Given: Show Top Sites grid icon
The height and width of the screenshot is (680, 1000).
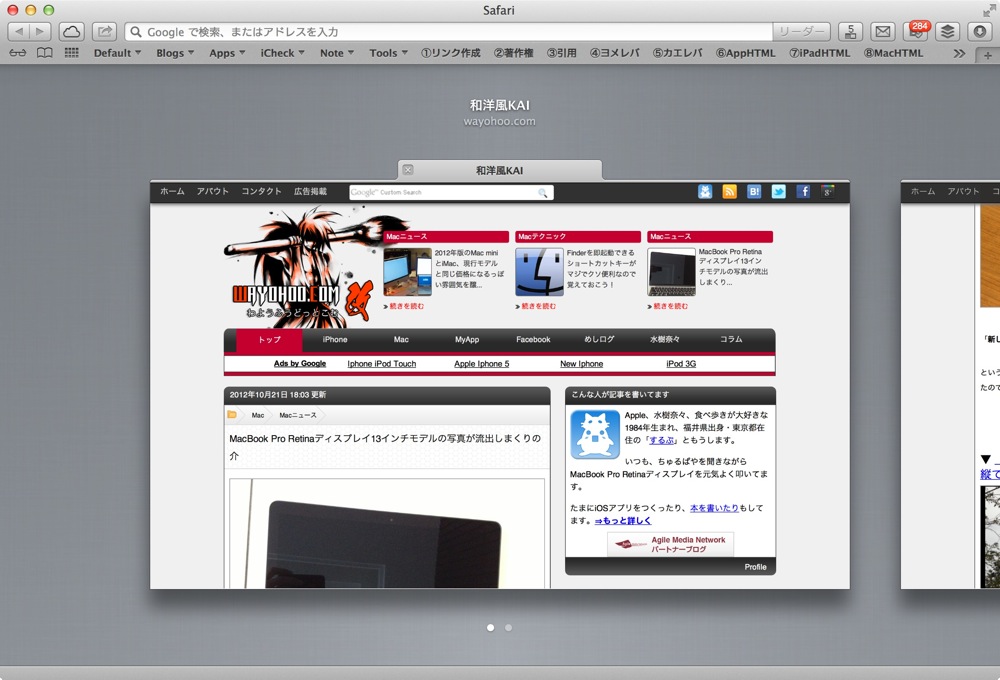Looking at the screenshot, I should pyautogui.click(x=71, y=53).
